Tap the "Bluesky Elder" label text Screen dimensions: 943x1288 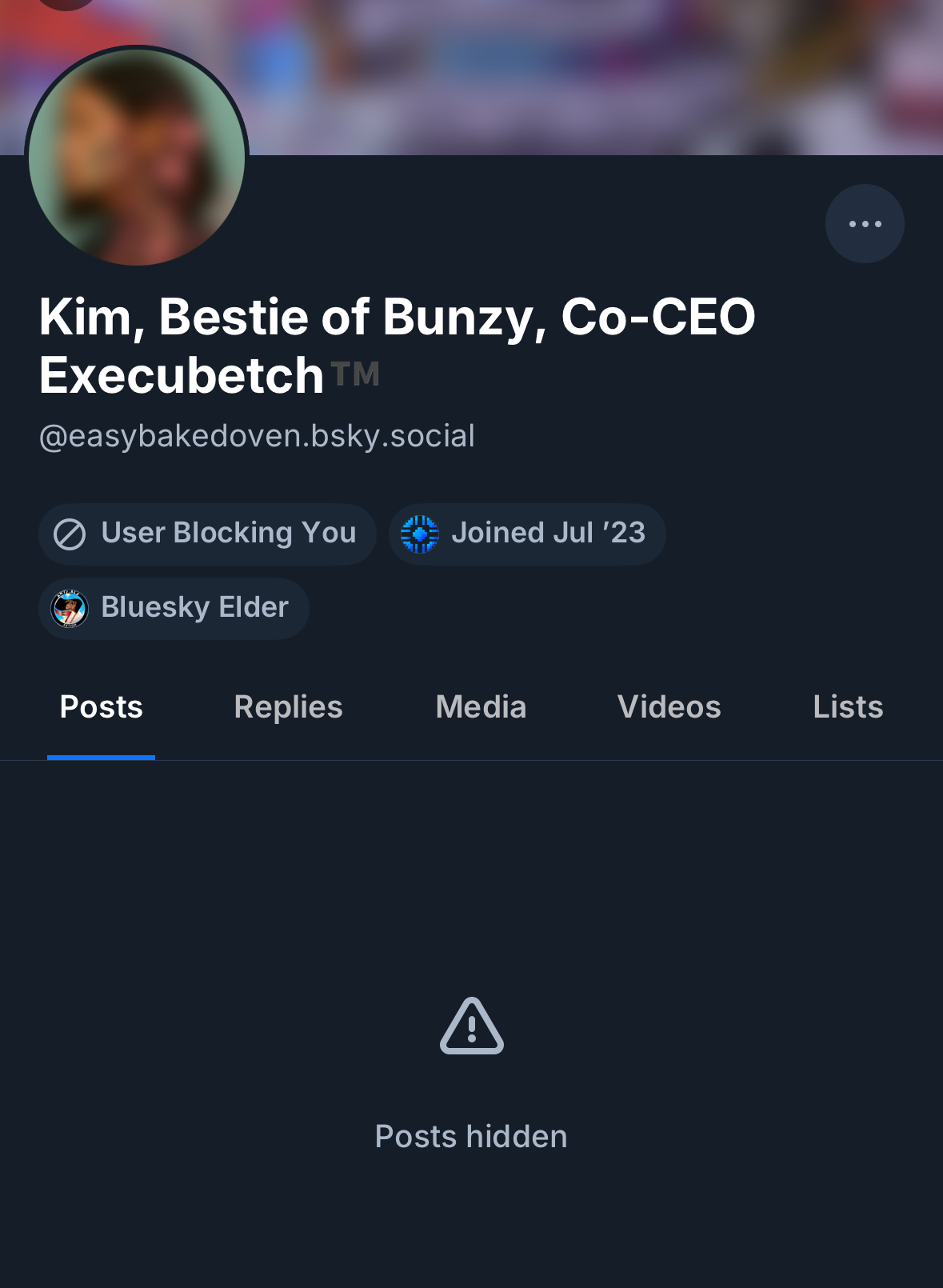(194, 607)
